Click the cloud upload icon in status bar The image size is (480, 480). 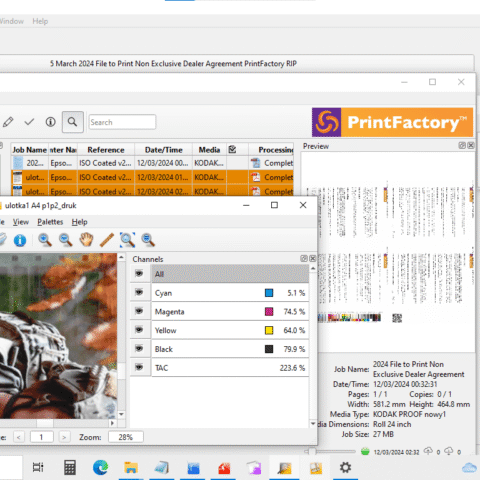(x=428, y=451)
